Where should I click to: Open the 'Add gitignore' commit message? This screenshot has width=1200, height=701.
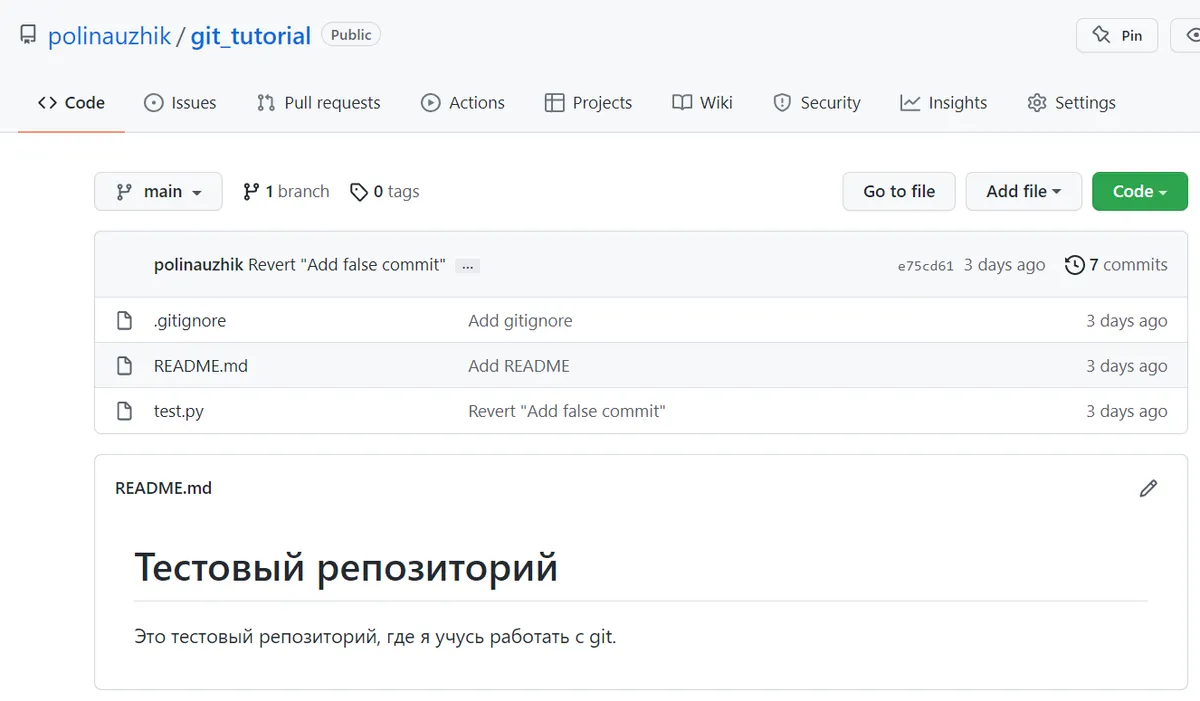[520, 321]
